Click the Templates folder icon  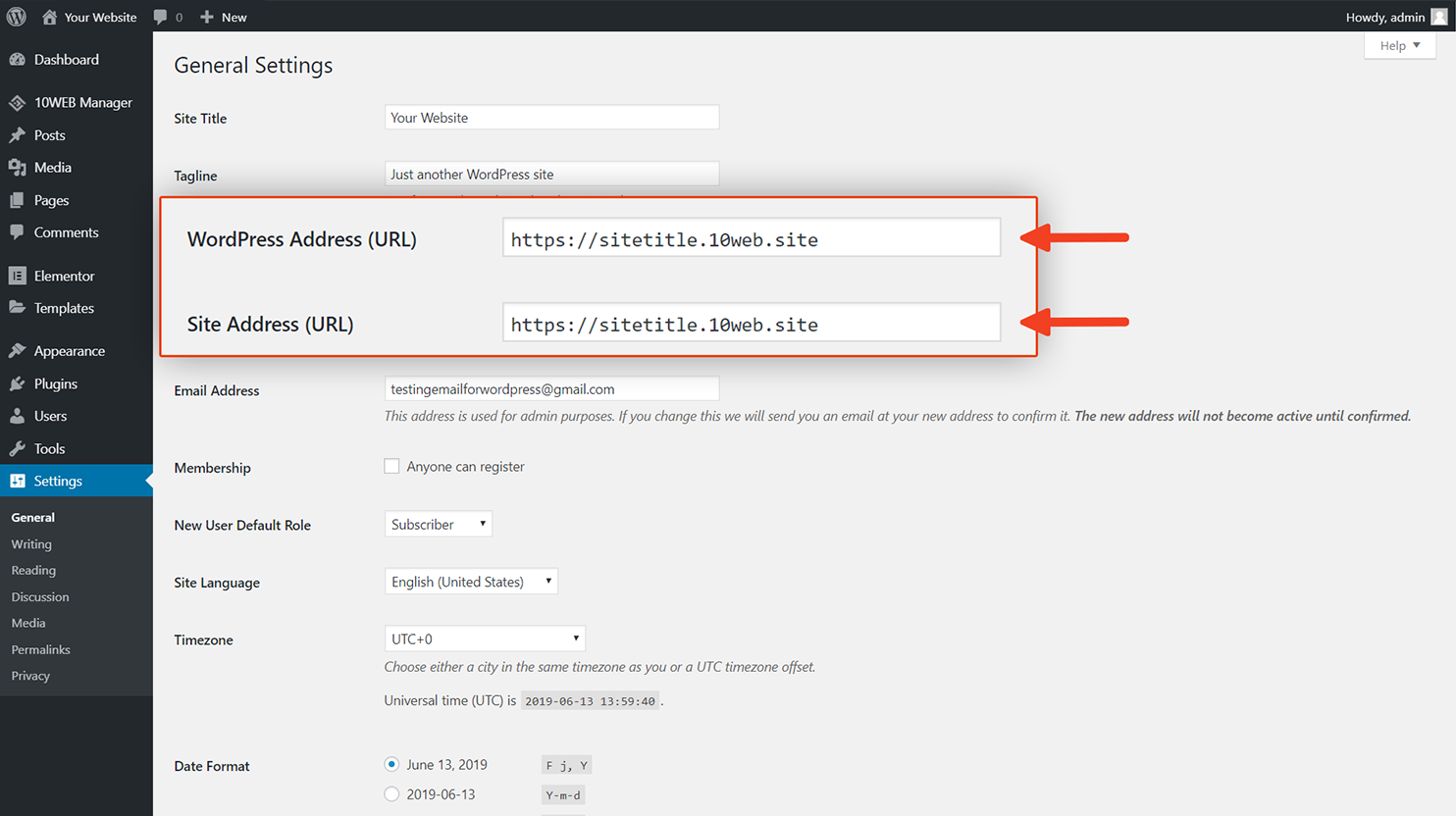coord(17,308)
